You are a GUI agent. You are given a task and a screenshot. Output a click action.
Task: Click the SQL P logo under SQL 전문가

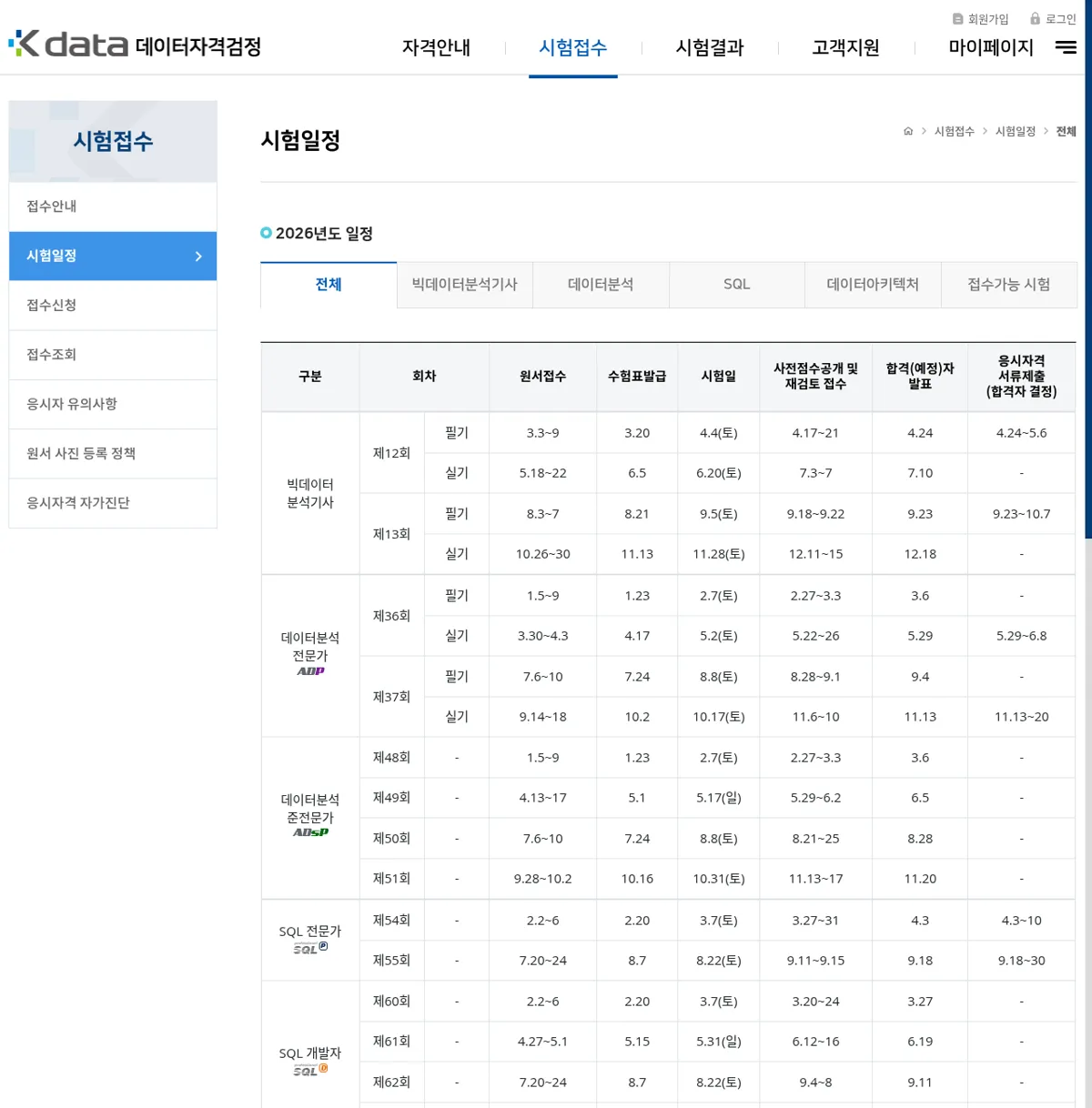pyautogui.click(x=310, y=948)
